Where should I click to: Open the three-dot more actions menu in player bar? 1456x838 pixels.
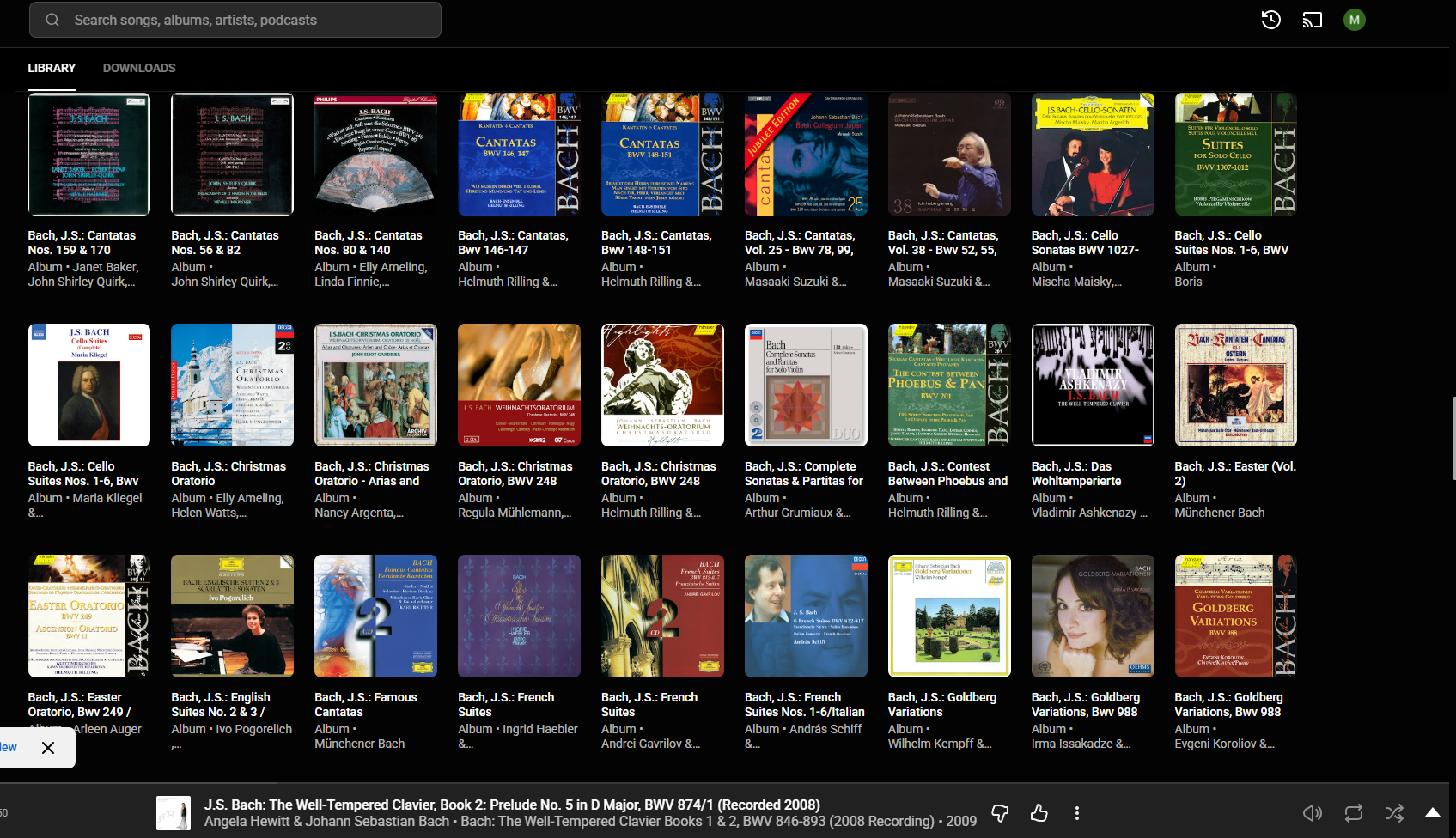click(1077, 813)
